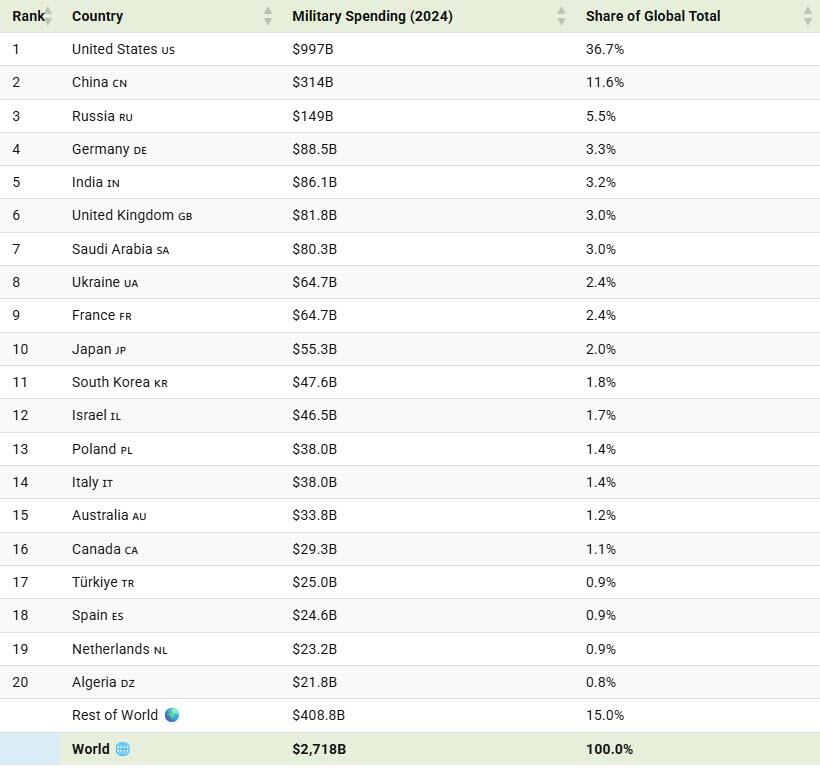Select Rest of World's $408.8B value
The width and height of the screenshot is (820, 768).
tap(318, 715)
